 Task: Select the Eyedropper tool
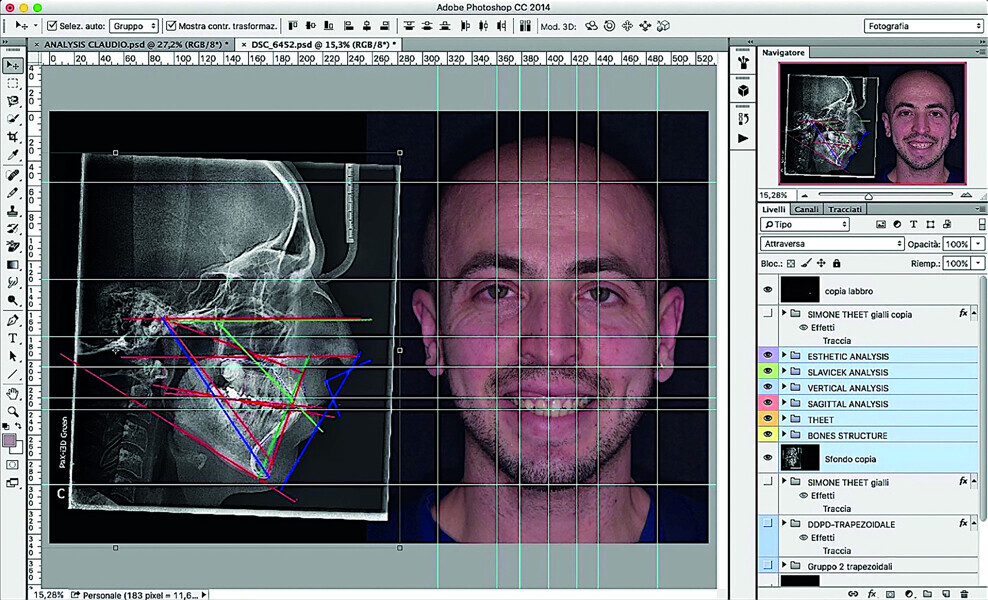pos(13,155)
